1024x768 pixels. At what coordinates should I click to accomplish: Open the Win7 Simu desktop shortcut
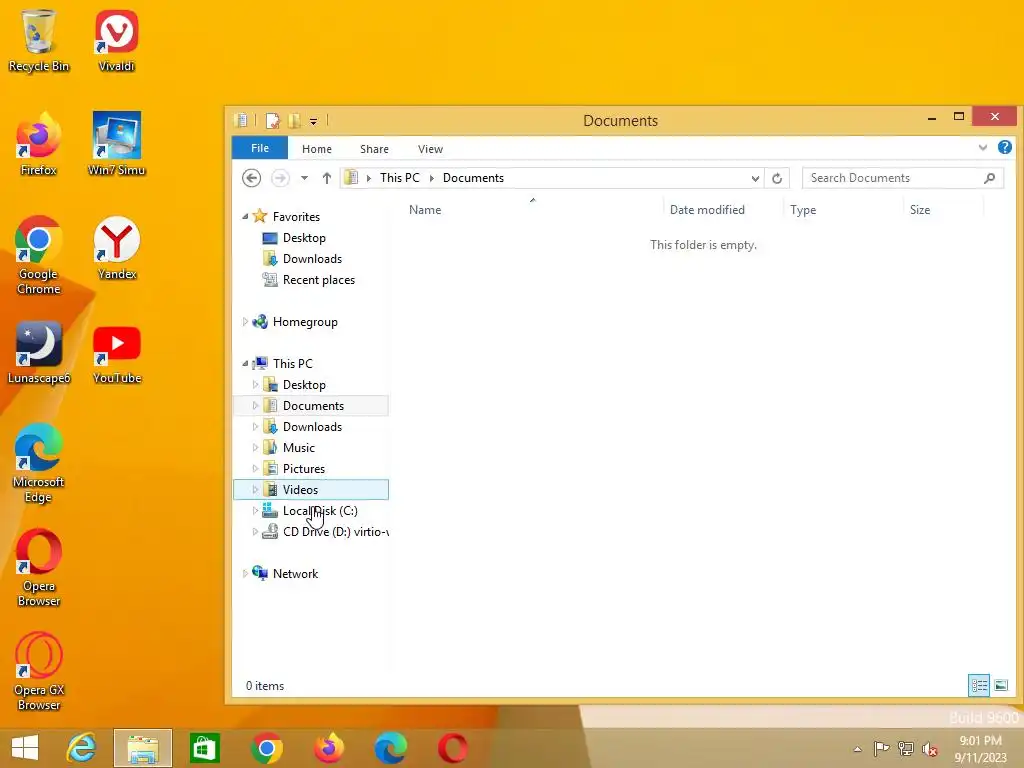coord(116,144)
